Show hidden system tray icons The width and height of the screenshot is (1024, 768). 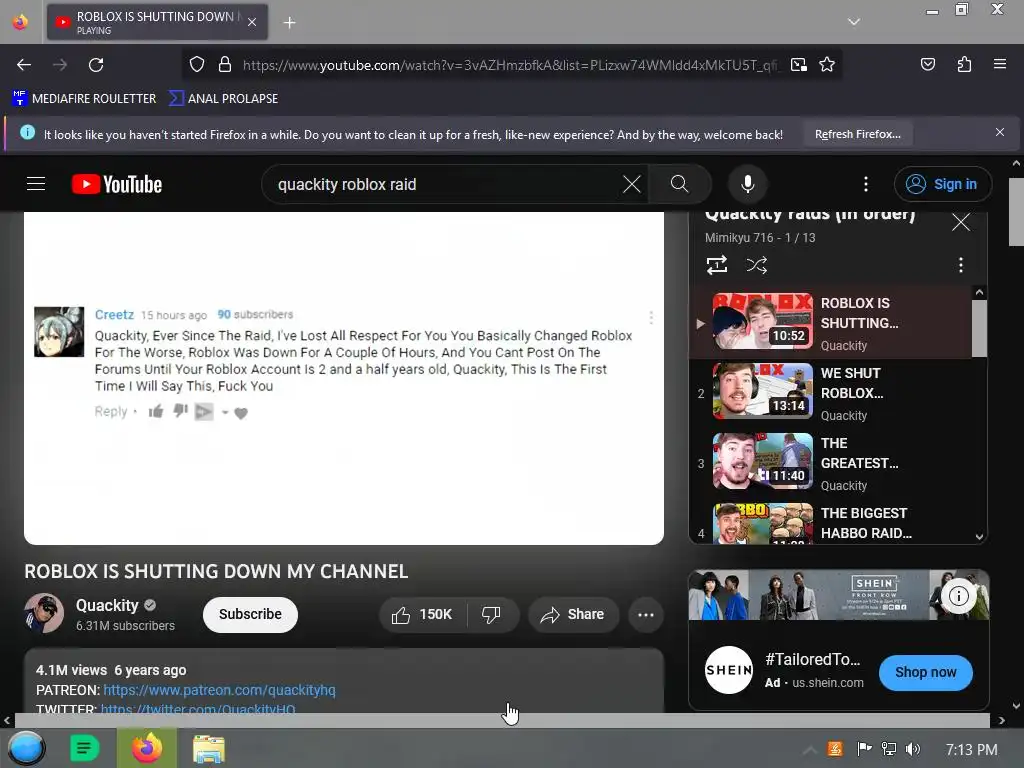click(x=809, y=750)
